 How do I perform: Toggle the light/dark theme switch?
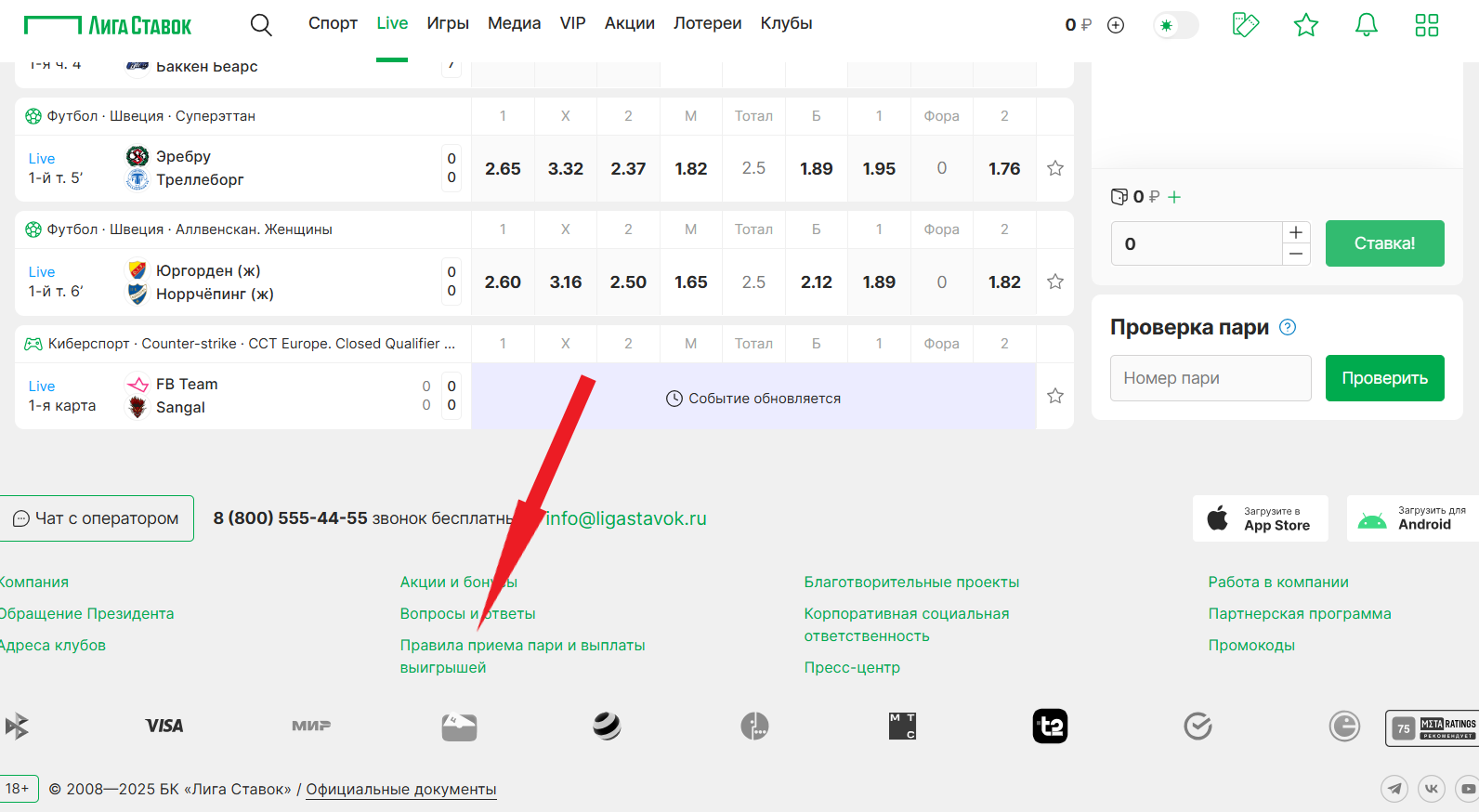pos(1175,25)
